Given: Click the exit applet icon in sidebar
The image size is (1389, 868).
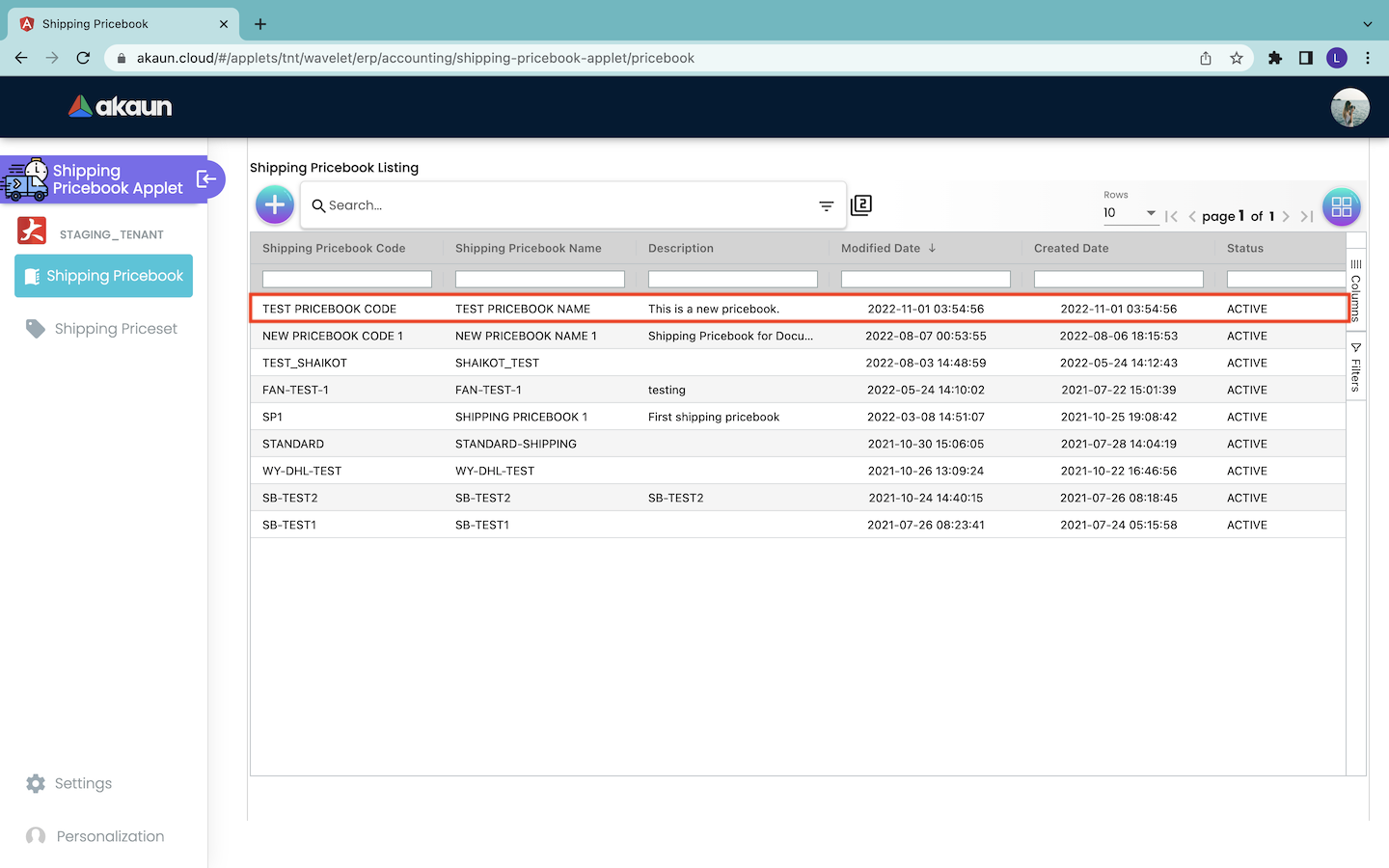Looking at the screenshot, I should (x=206, y=179).
